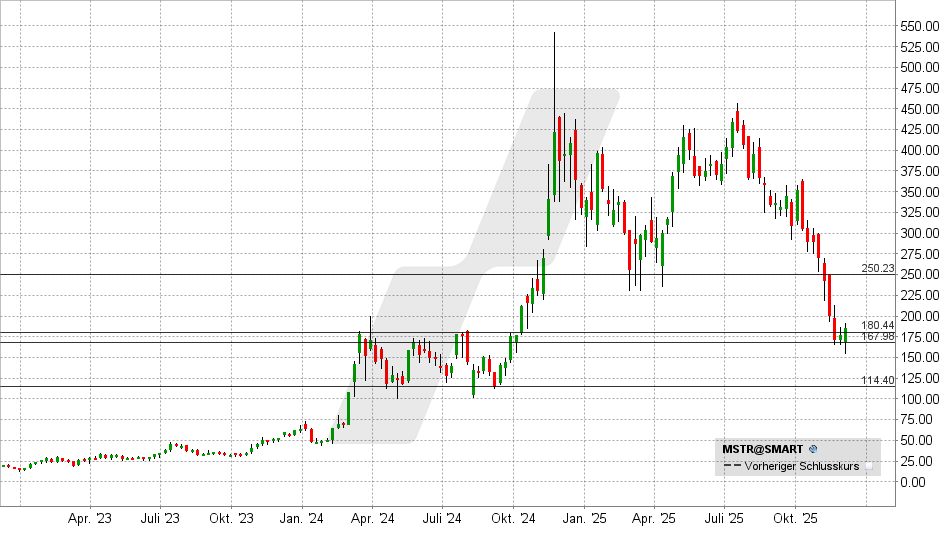Select the 250.23 price level label
This screenshot has height=534, width=948.
[878, 269]
